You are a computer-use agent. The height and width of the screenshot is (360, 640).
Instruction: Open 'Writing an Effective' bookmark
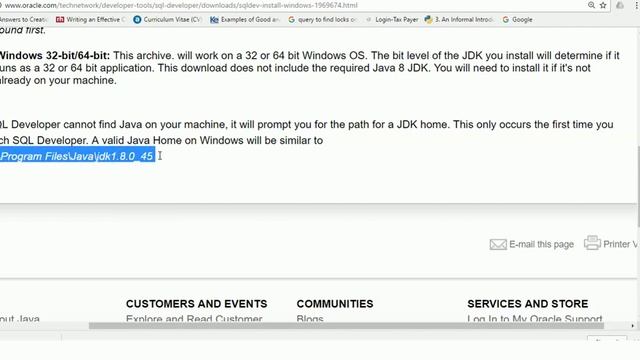(91, 20)
